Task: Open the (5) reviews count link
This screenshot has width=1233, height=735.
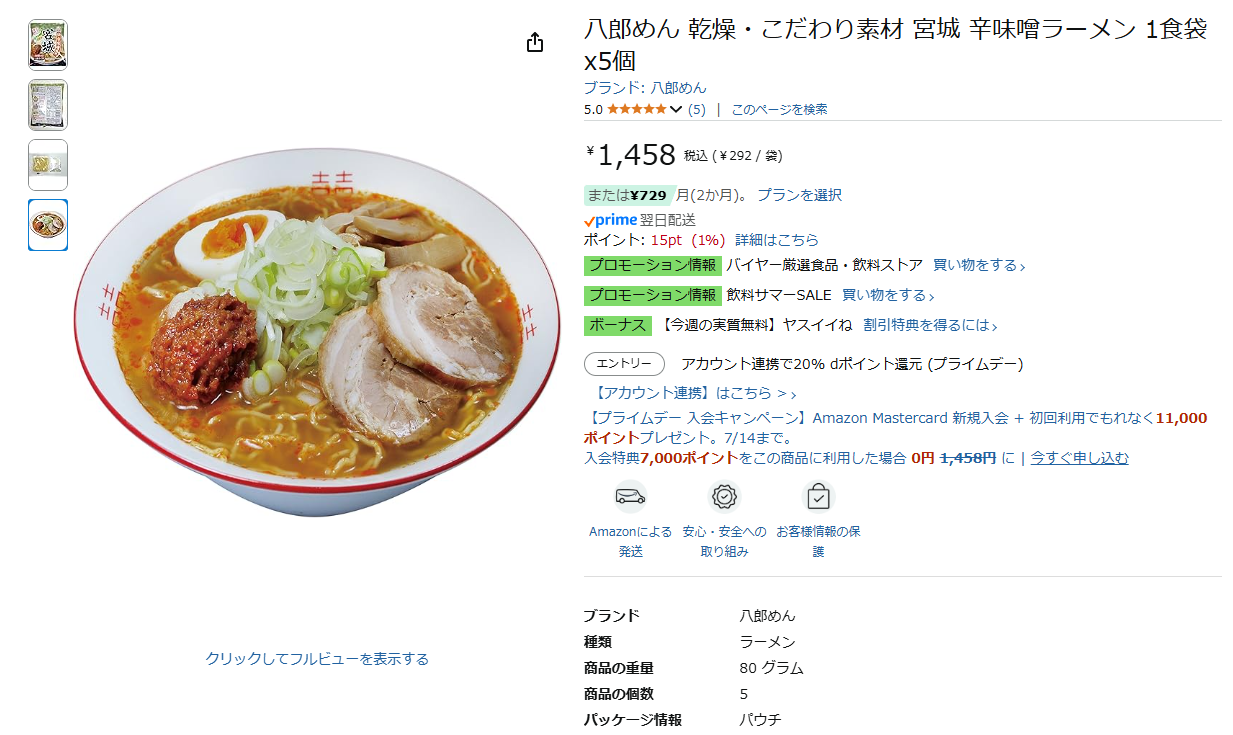Action: (x=697, y=109)
